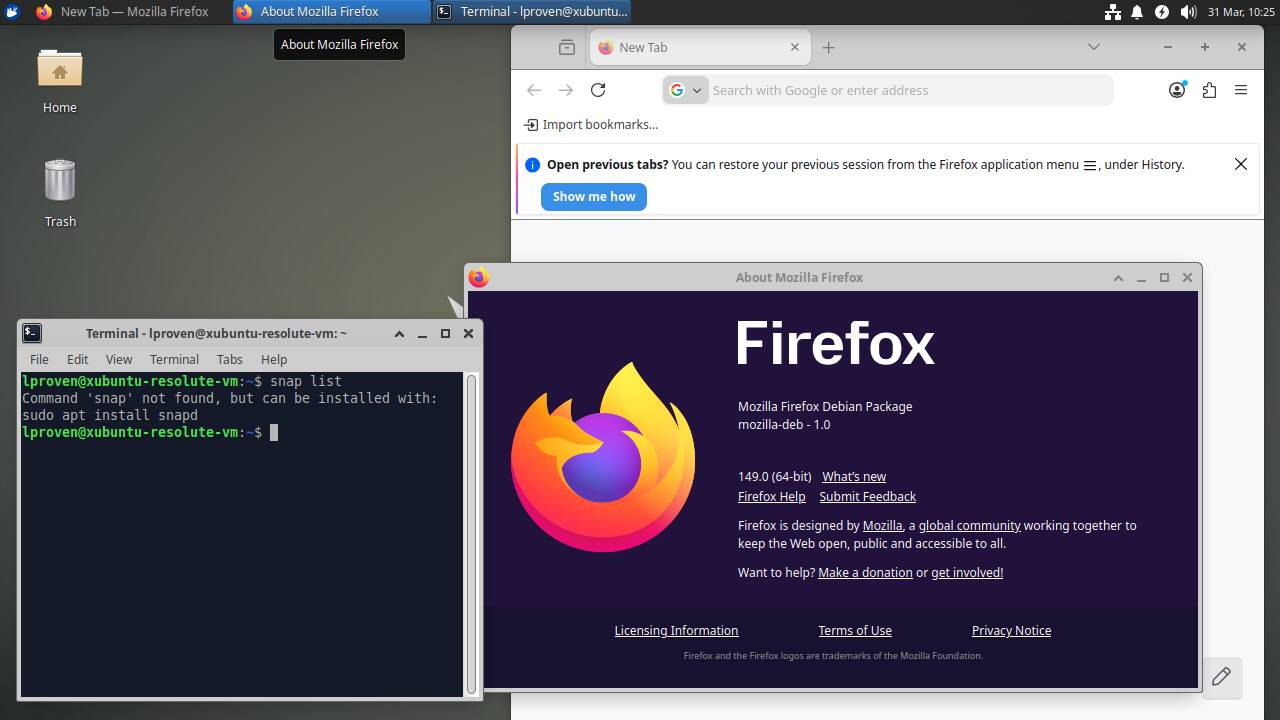Open the Terminal menu in terminal menubar
Image resolution: width=1280 pixels, height=720 pixels.
(174, 359)
